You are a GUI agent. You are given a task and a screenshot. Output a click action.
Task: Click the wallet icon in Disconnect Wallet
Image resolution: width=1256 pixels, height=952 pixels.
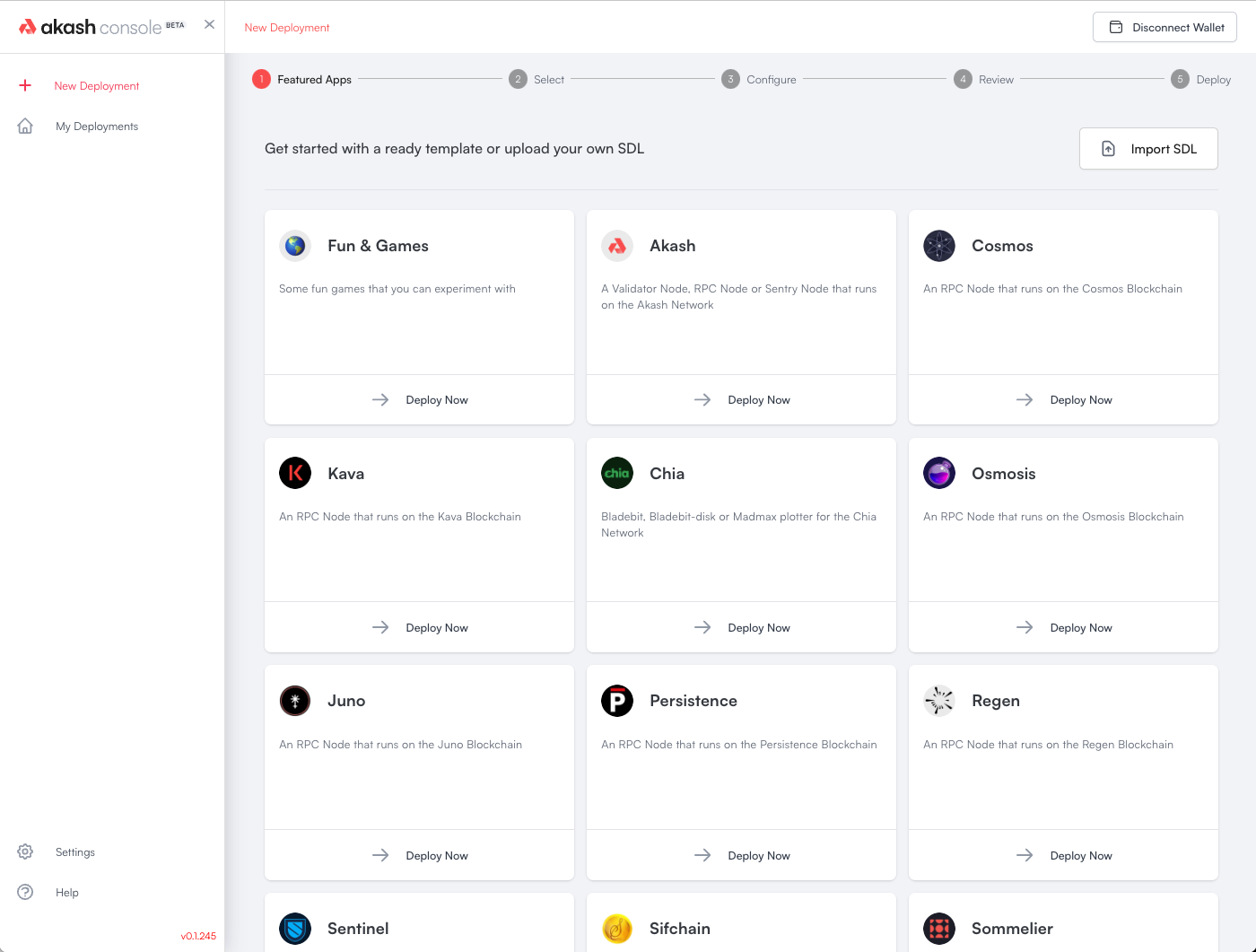click(1116, 27)
